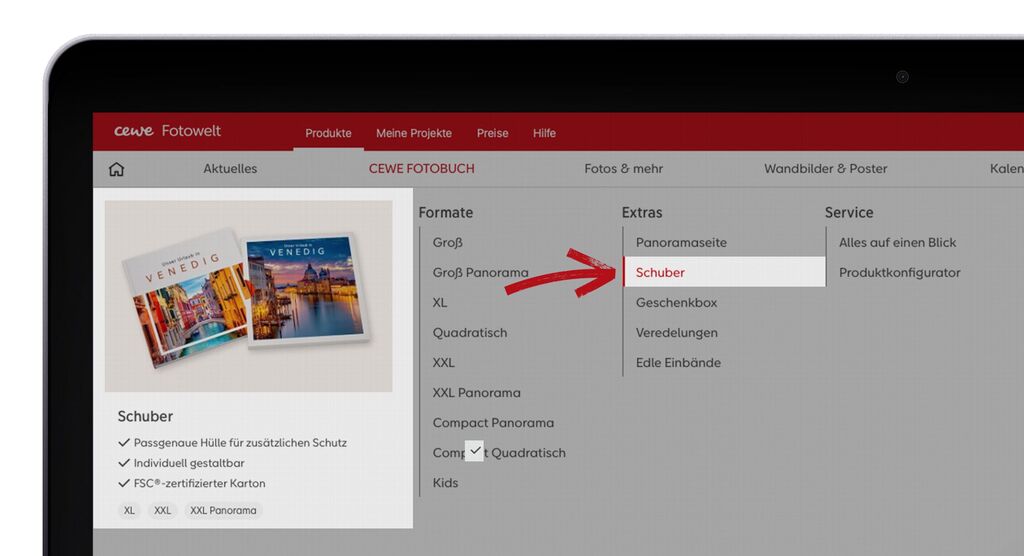Screen dimensions: 1024x556
Task: Open the Geschenkbox extra
Action: coord(677,303)
